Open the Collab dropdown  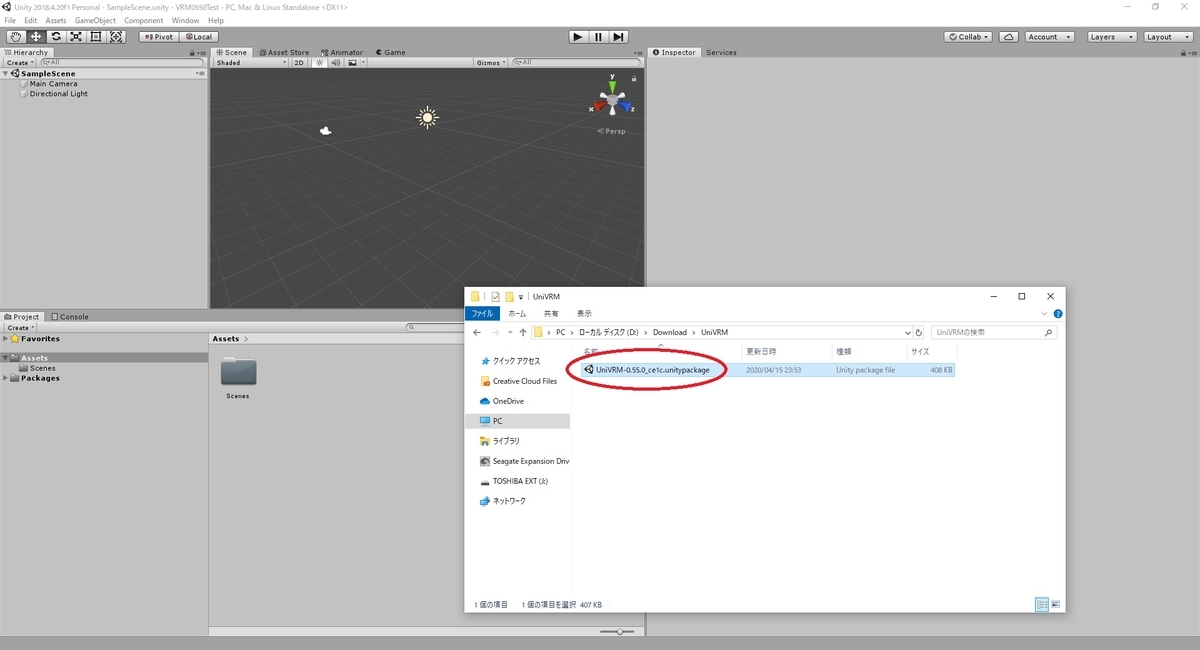point(968,37)
